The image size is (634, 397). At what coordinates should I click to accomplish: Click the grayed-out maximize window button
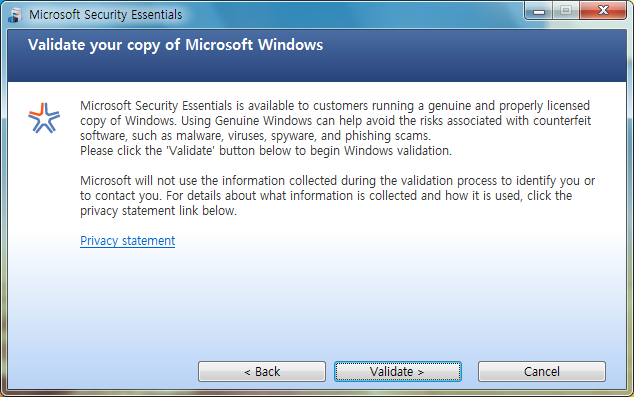pos(566,11)
